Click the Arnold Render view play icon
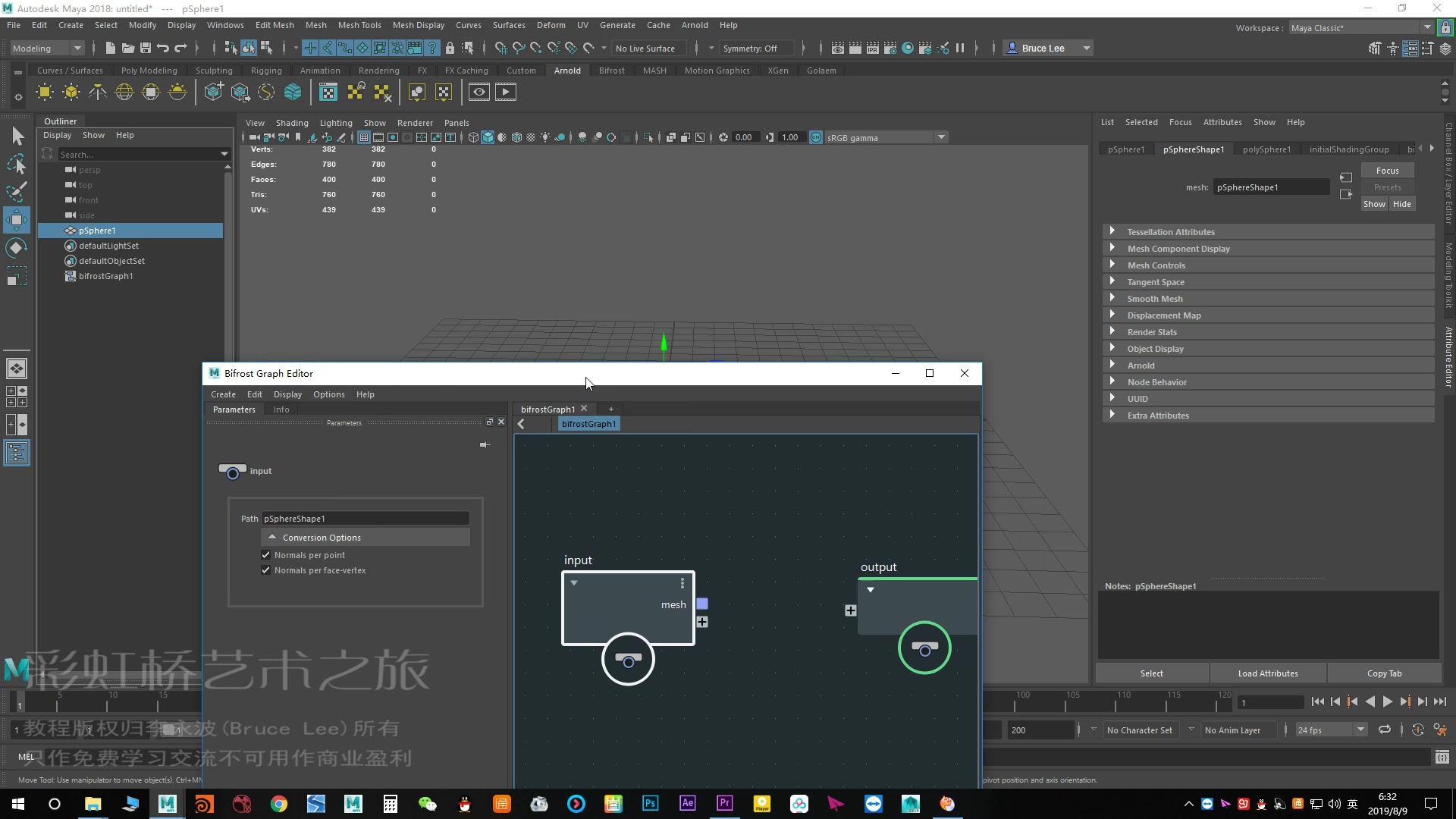The height and width of the screenshot is (819, 1456). click(505, 93)
